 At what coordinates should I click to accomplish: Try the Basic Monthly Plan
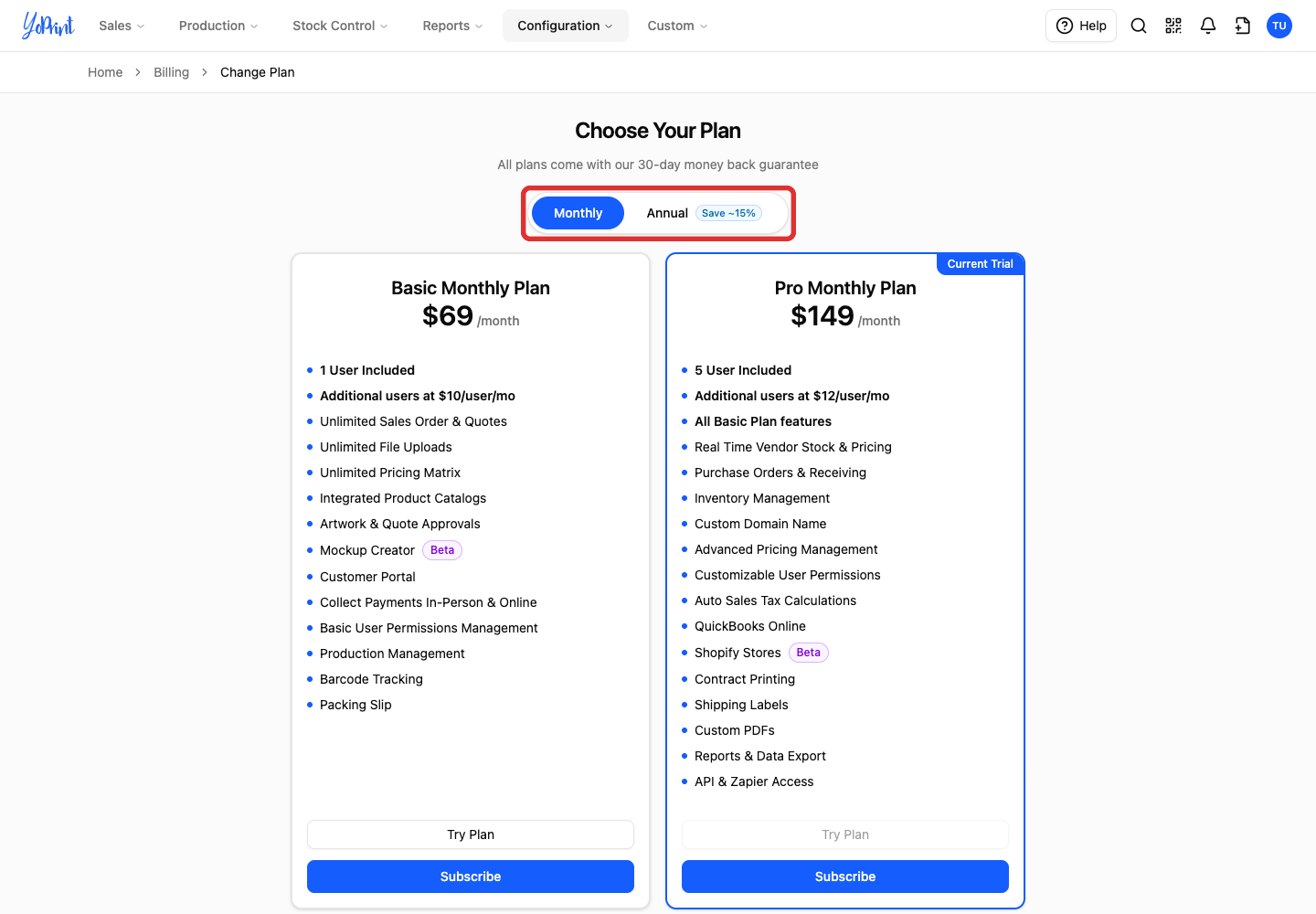[x=471, y=834]
